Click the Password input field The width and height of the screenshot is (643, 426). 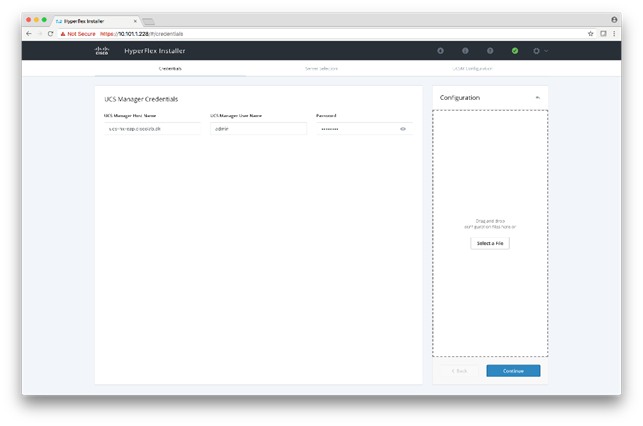[364, 129]
